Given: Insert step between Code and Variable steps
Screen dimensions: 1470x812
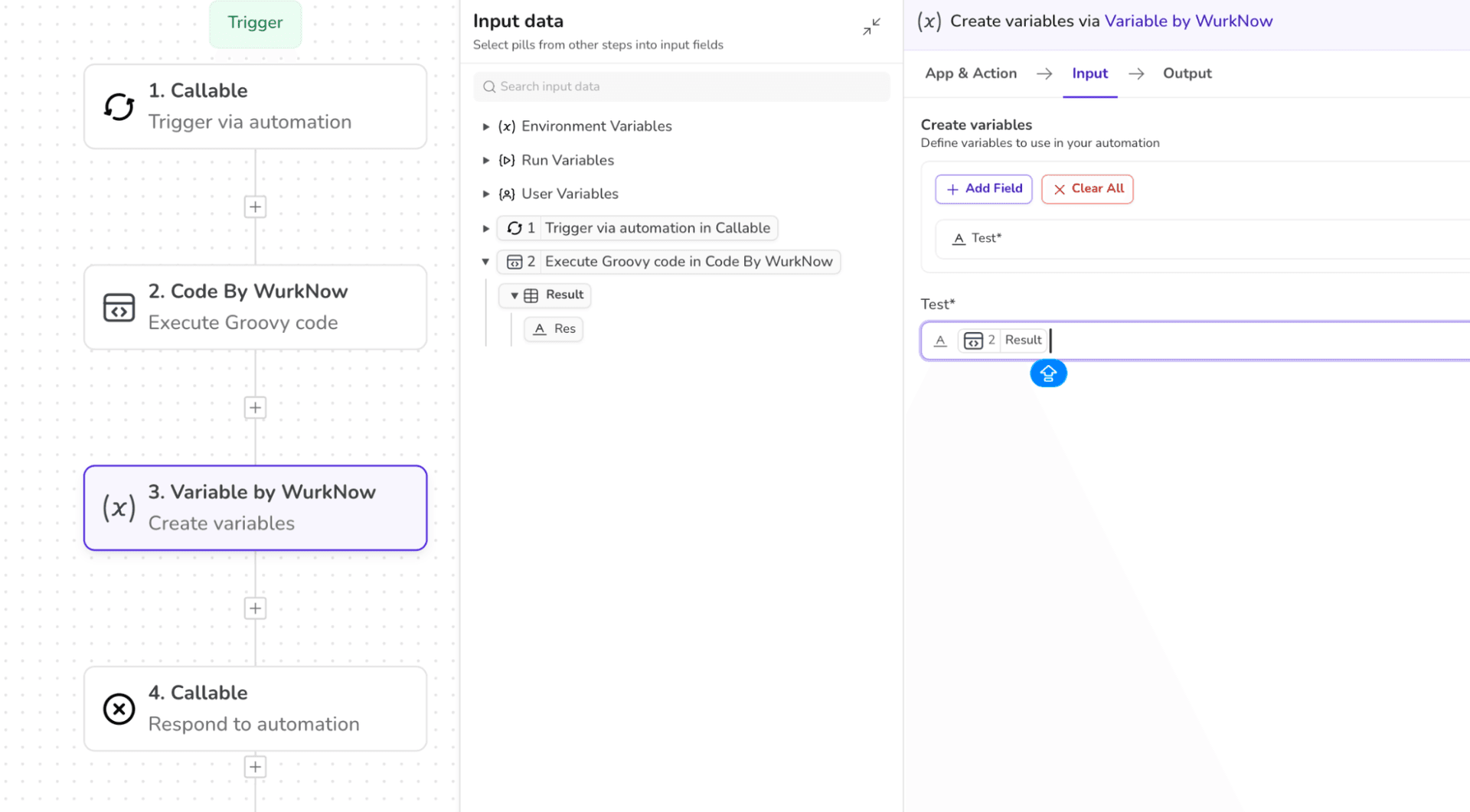Looking at the screenshot, I should pyautogui.click(x=255, y=408).
